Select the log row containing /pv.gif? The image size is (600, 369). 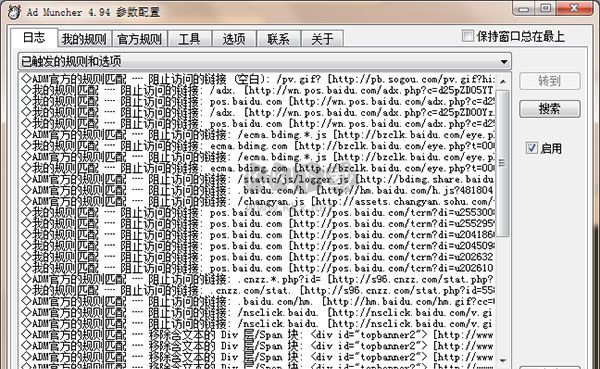(x=258, y=79)
